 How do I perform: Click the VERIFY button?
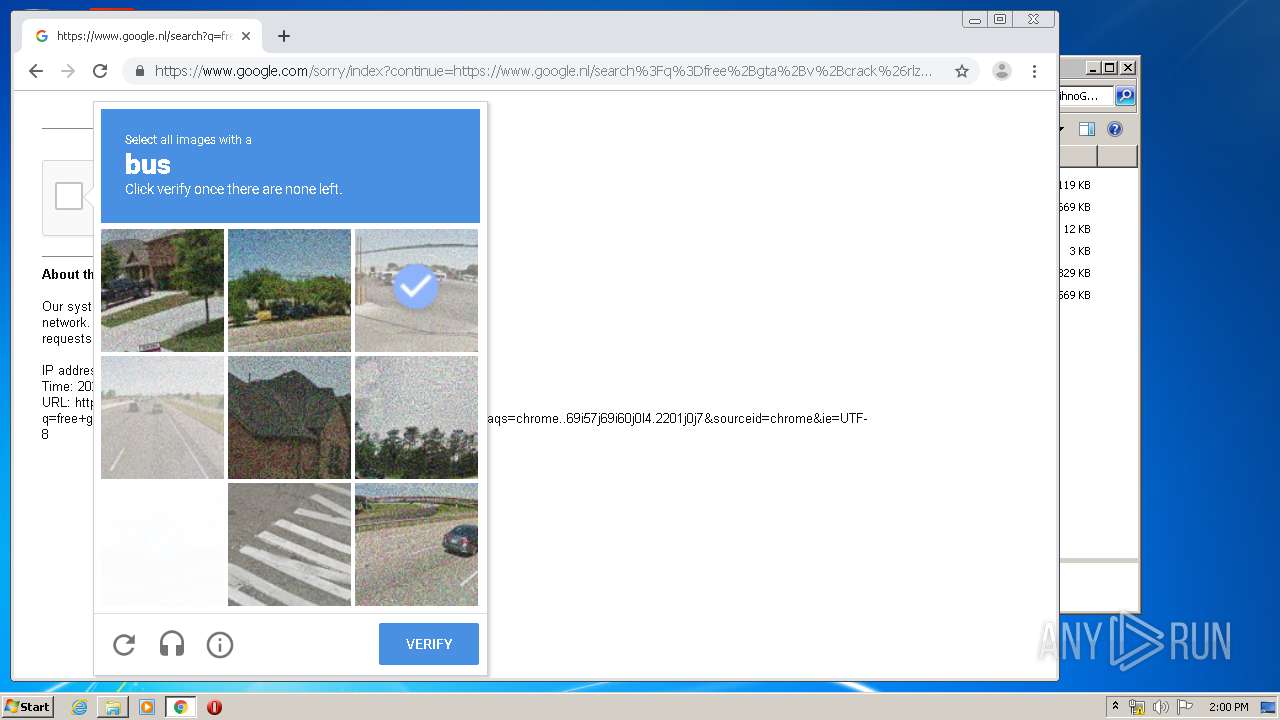[429, 644]
